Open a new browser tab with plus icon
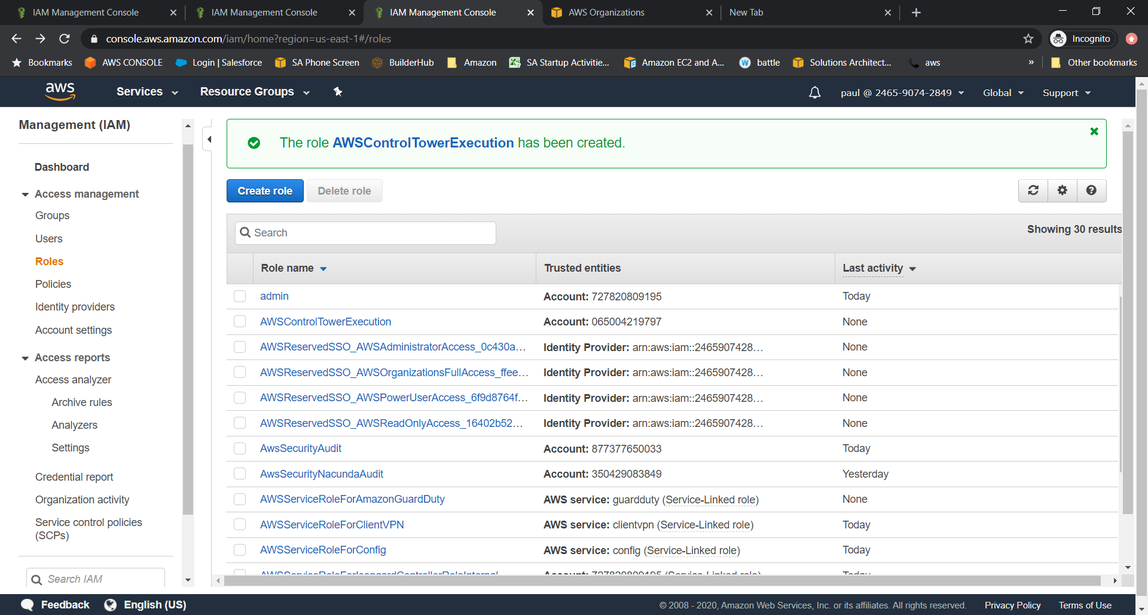Image resolution: width=1148 pixels, height=615 pixels. tap(916, 12)
